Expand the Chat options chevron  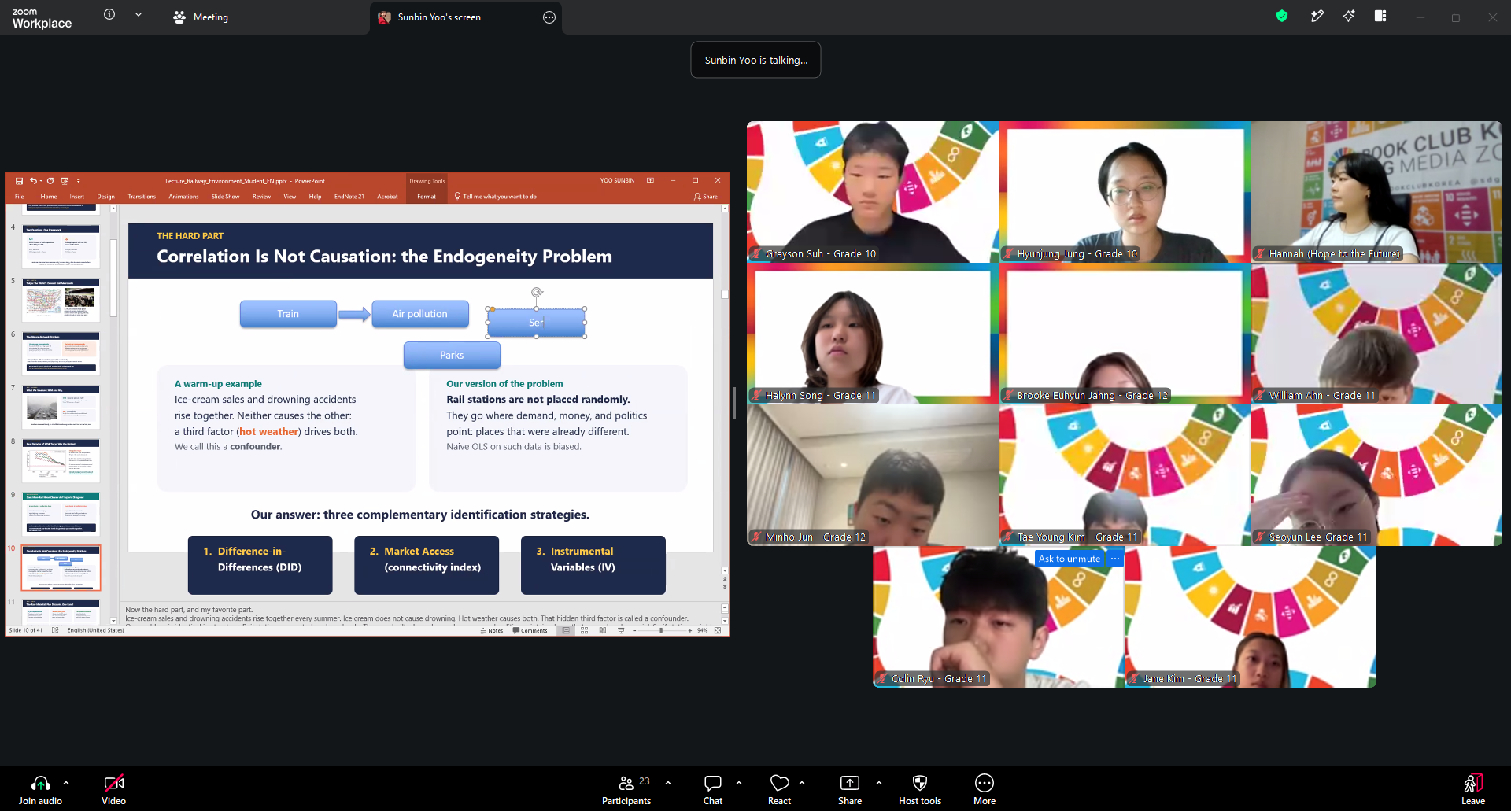[739, 783]
